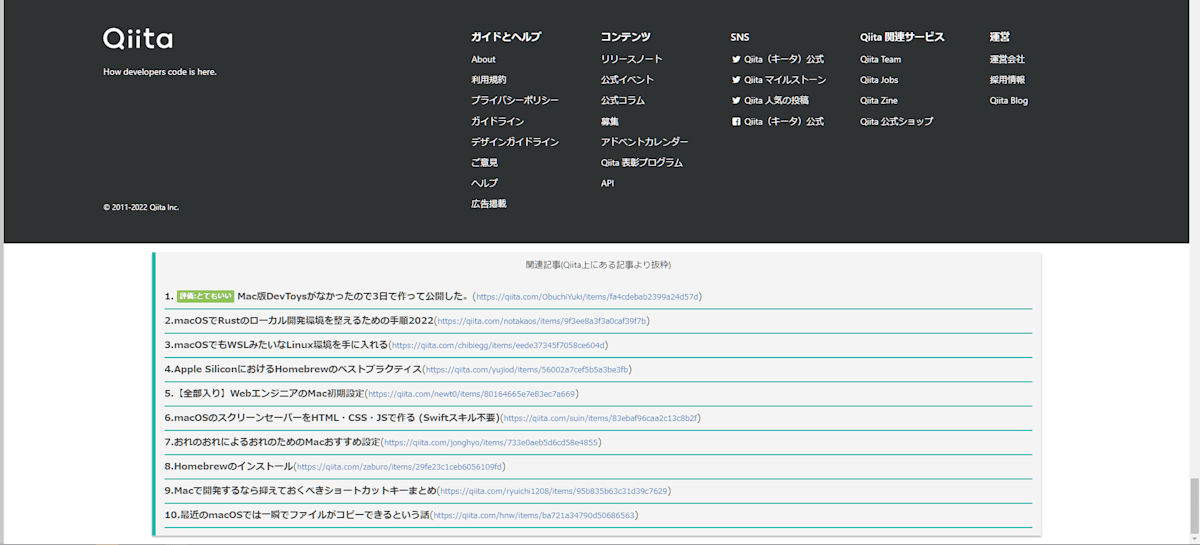1200x545 pixels.
Task: Open Qiita Jobs link
Action: pos(879,80)
